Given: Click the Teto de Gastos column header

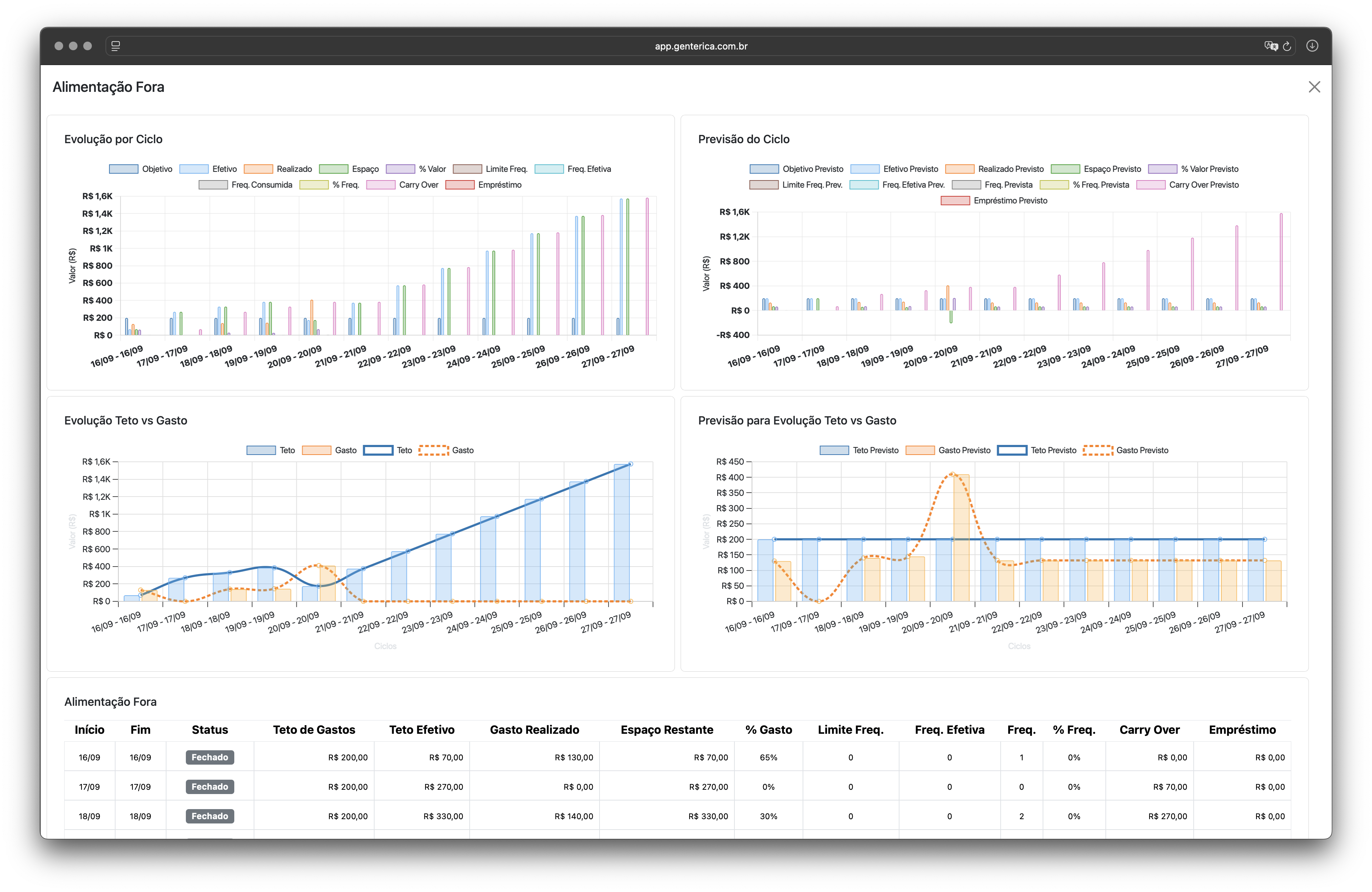Looking at the screenshot, I should click(x=314, y=729).
